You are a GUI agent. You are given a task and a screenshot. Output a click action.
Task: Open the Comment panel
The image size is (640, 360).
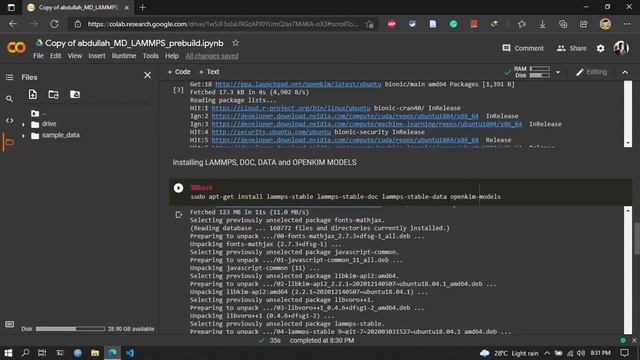(x=523, y=48)
